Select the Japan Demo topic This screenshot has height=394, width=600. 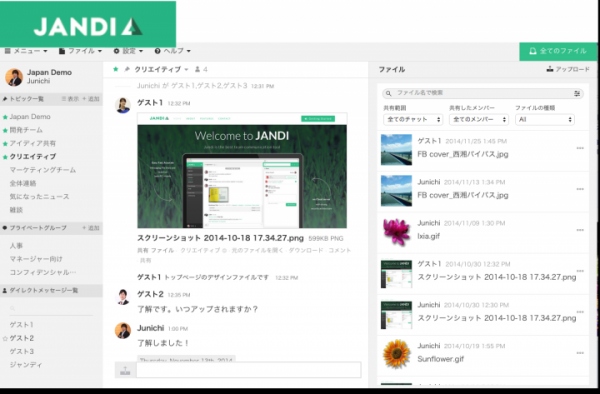[30, 117]
